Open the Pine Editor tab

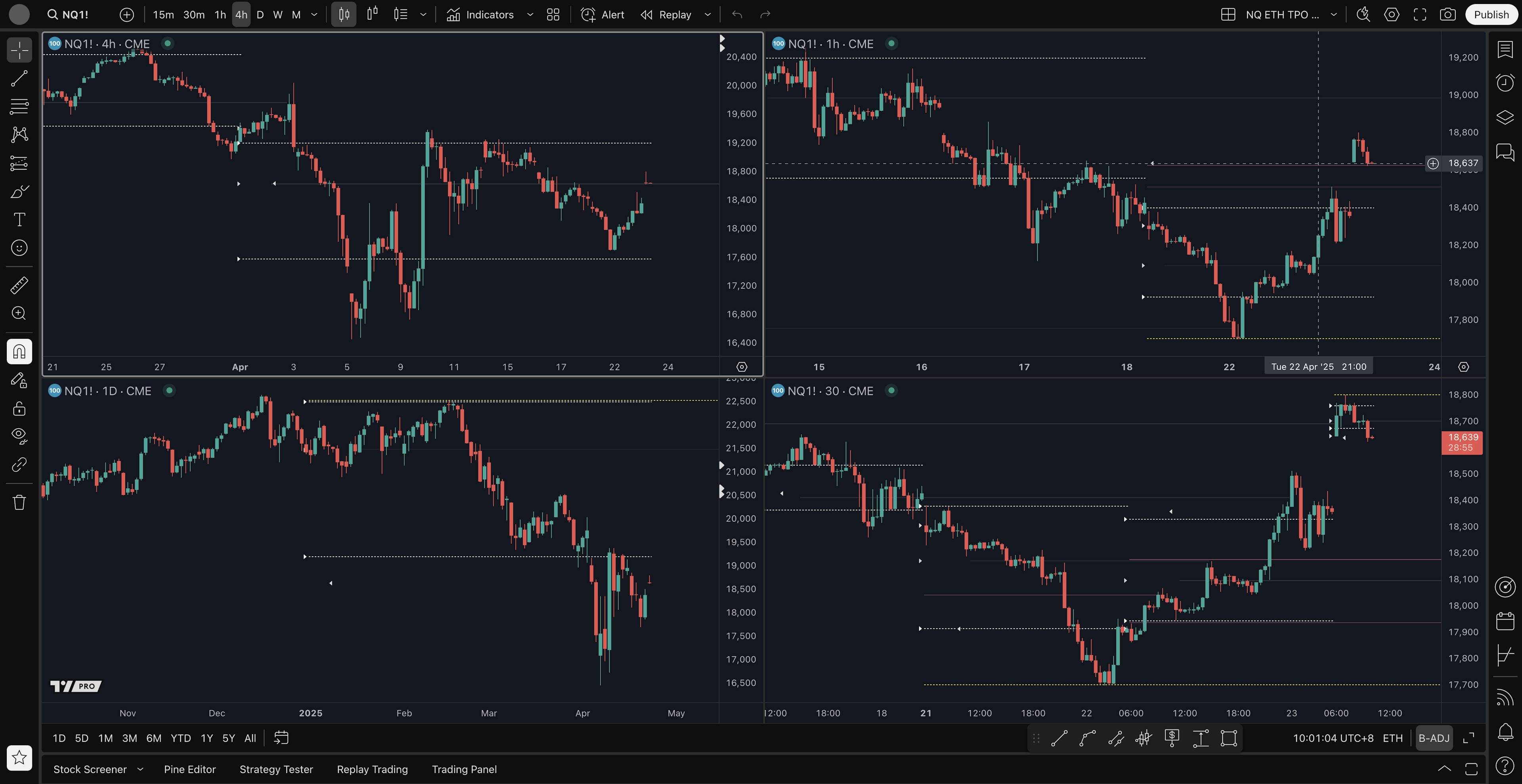(x=190, y=769)
